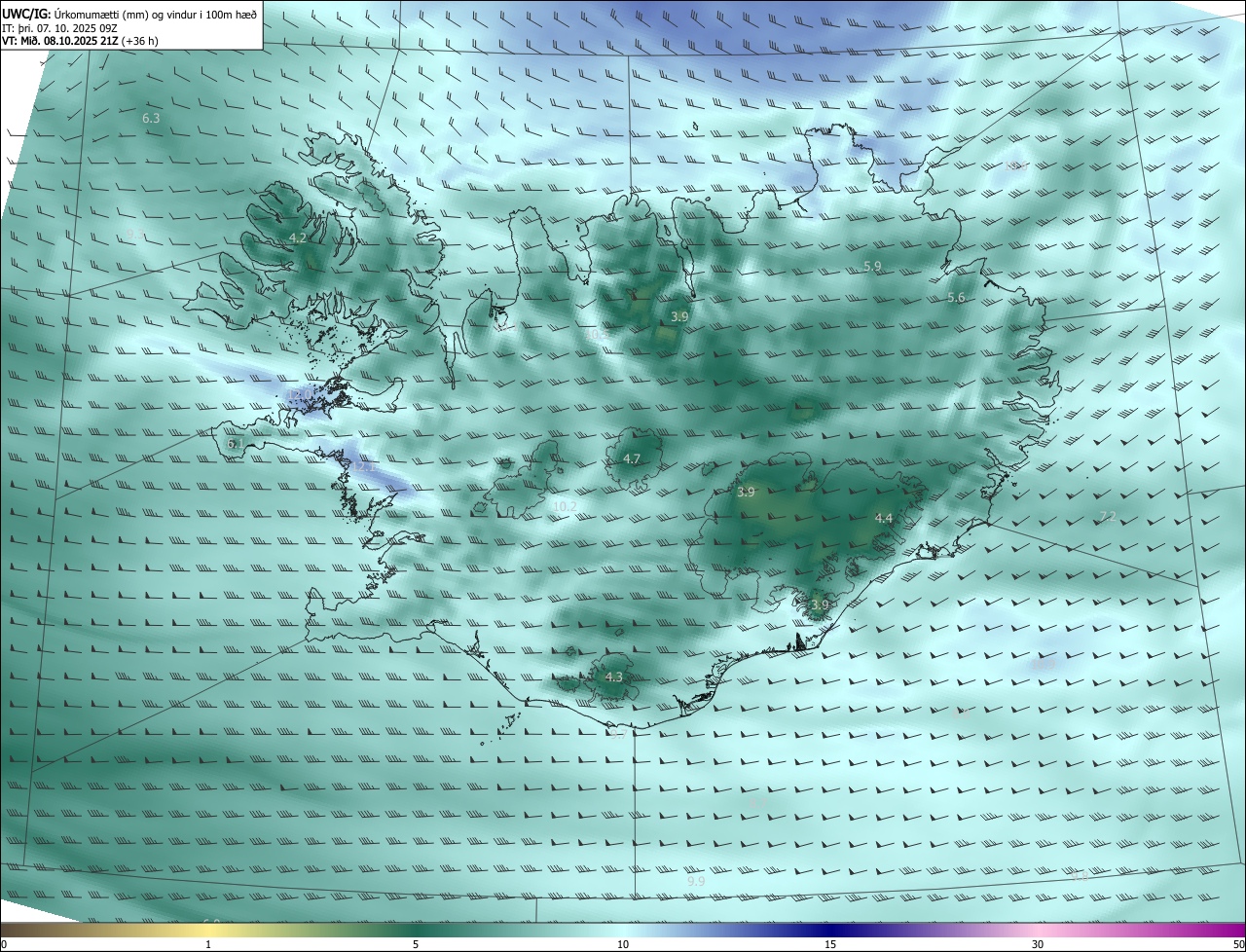
Task: Click the 12.1 value label on the map
Action: [365, 466]
